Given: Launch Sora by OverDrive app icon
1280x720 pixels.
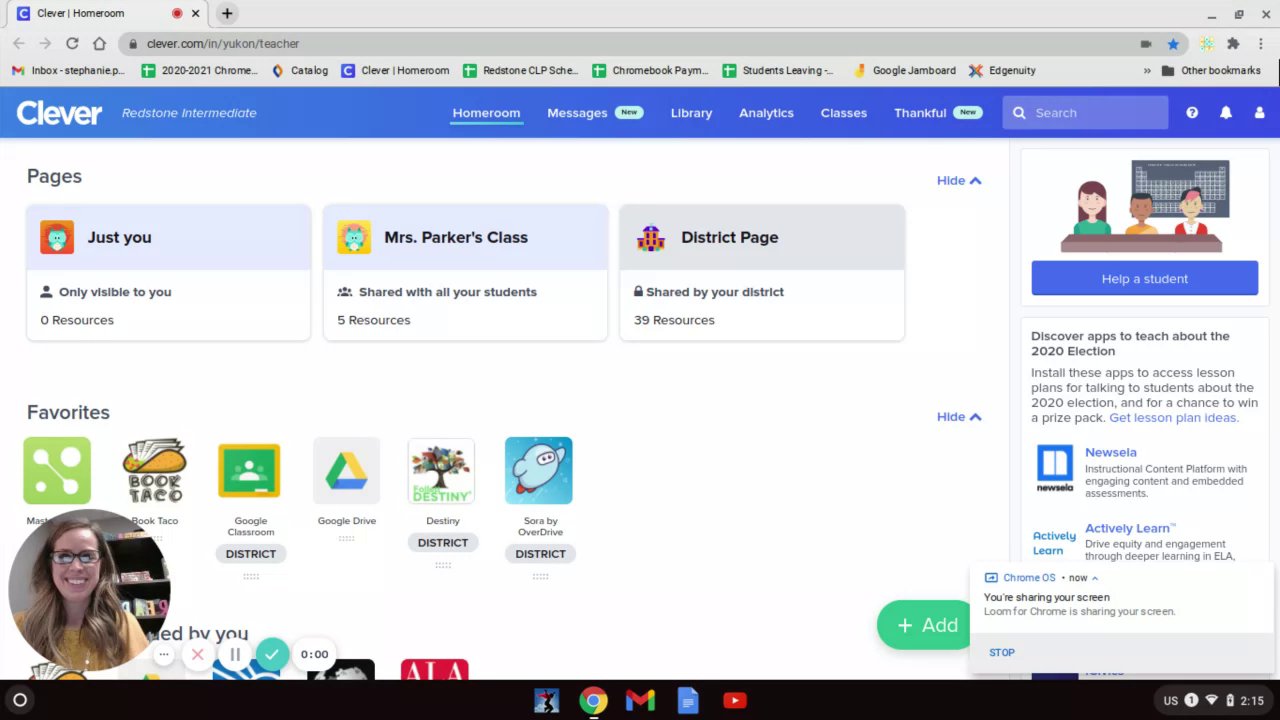Looking at the screenshot, I should 538,470.
